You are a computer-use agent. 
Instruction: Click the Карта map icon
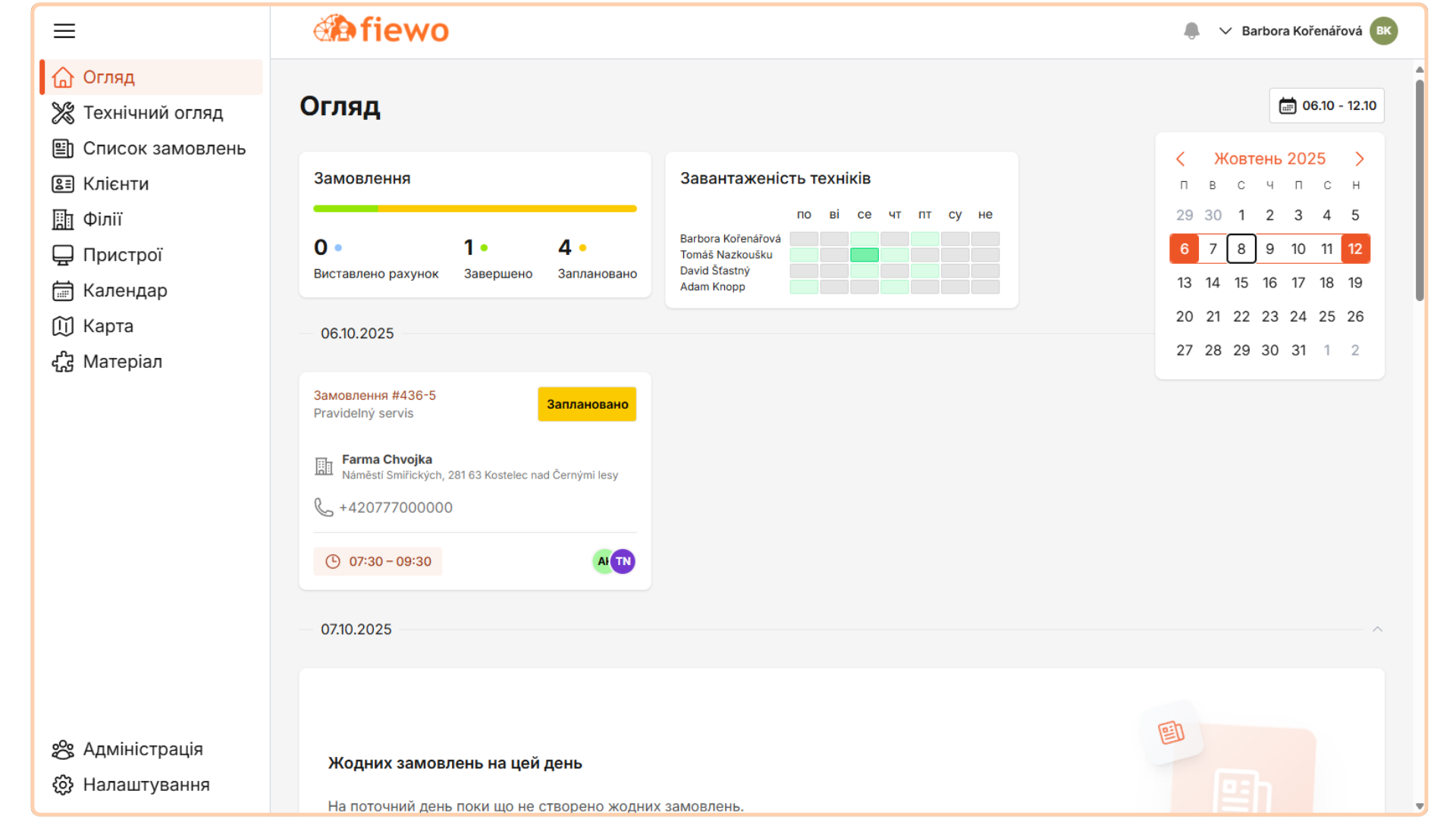(63, 326)
